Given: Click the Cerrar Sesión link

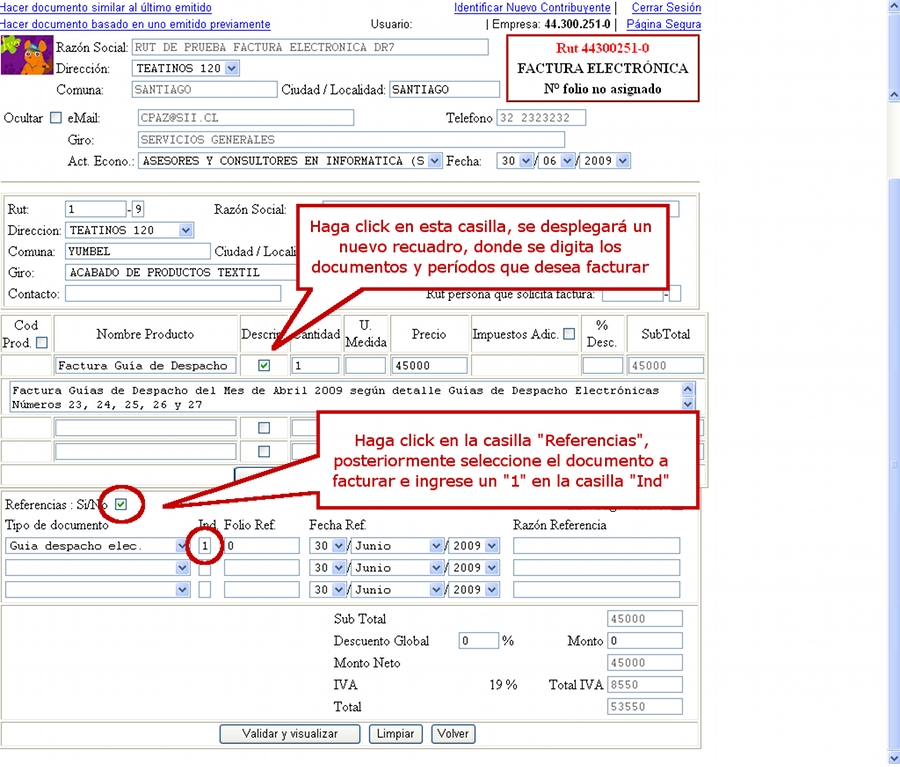Looking at the screenshot, I should 666,7.
